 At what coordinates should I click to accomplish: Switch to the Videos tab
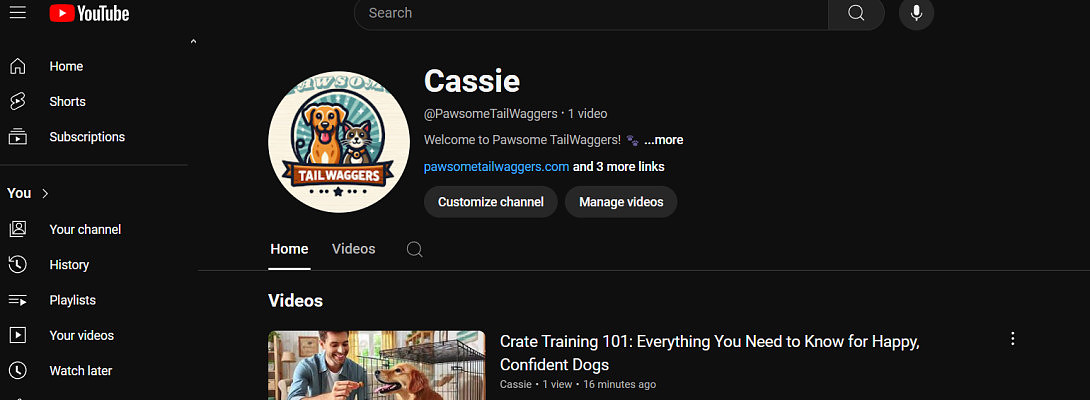353,249
